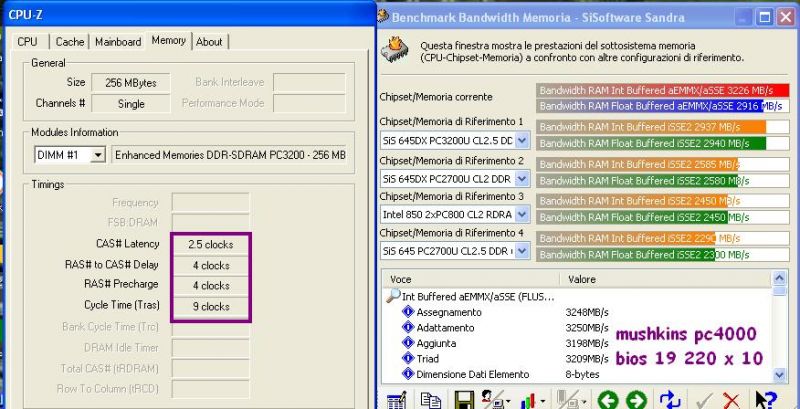The height and width of the screenshot is (409, 800).
Task: Open Riferimento 2 SiS 645DX PC2700U dropdown
Action: [522, 178]
